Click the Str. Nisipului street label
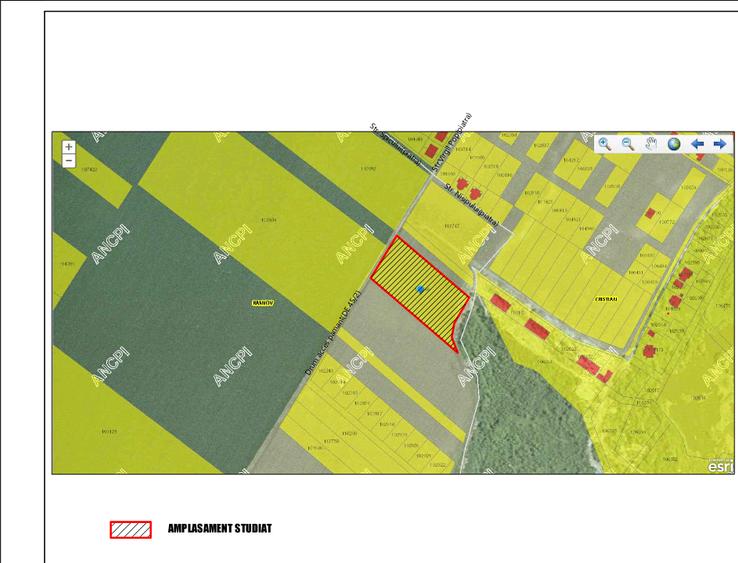Screen dimensions: 738x563 [x=469, y=188]
